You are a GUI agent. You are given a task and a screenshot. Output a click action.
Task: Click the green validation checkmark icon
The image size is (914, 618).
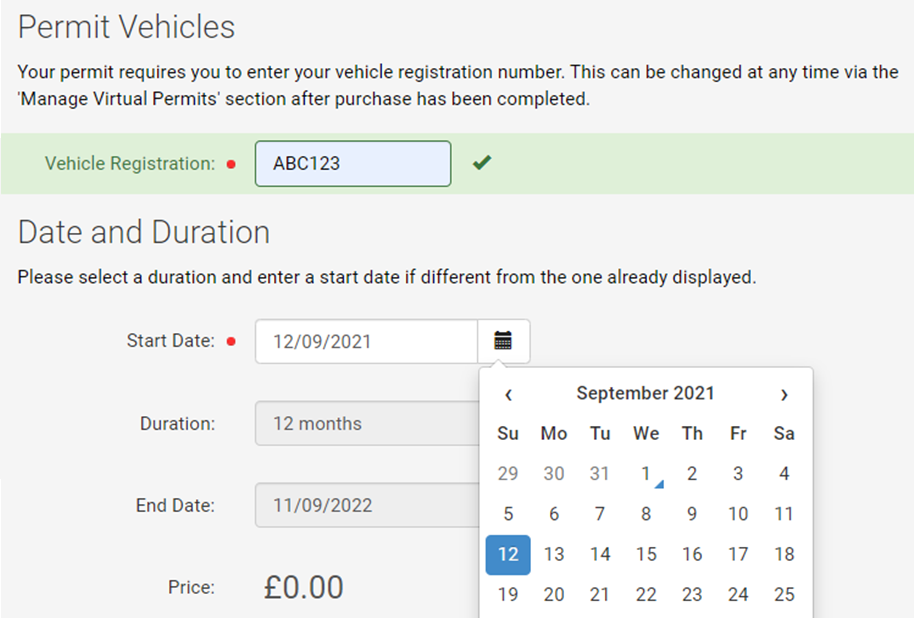(482, 163)
